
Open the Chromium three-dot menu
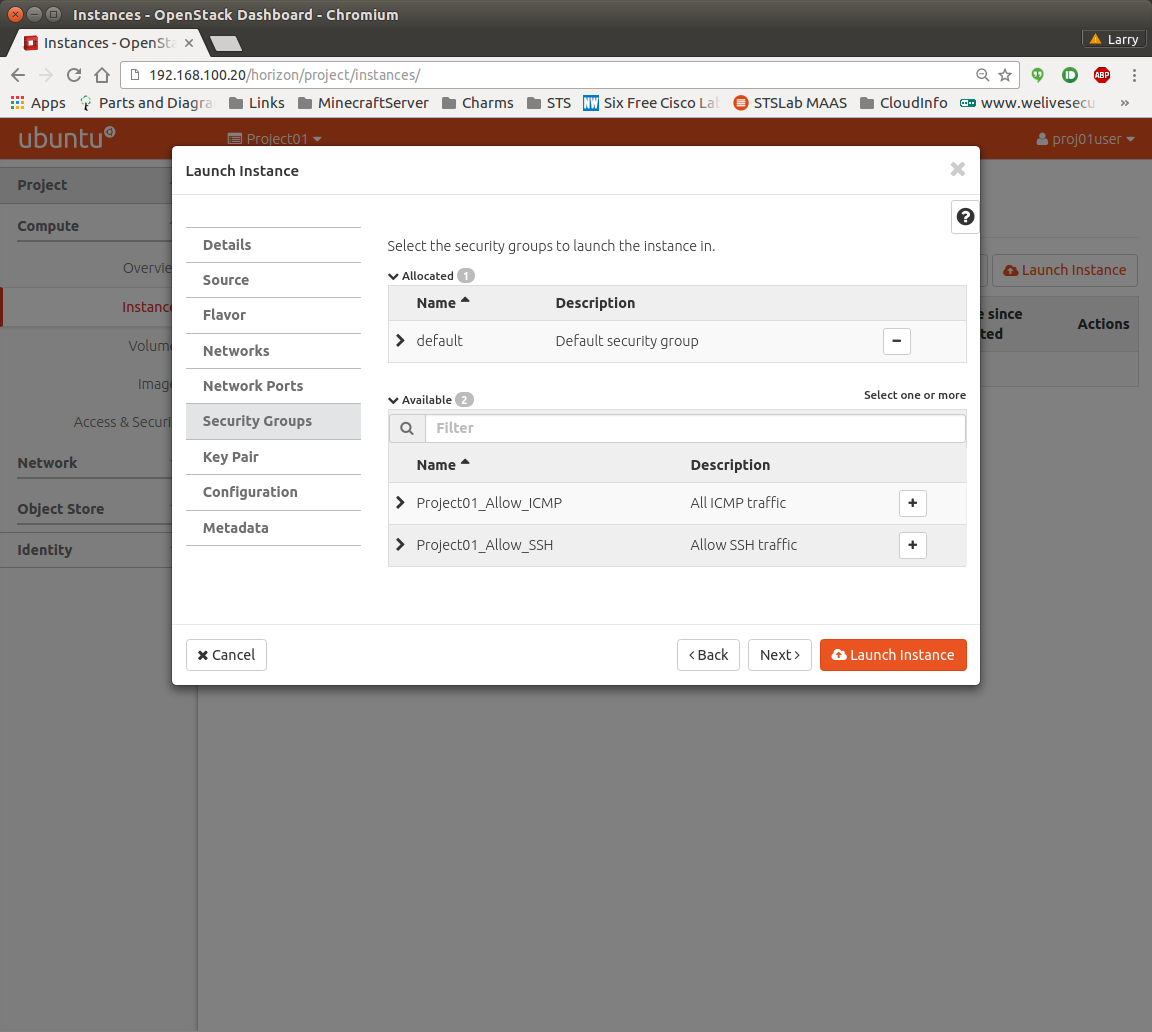(1134, 75)
